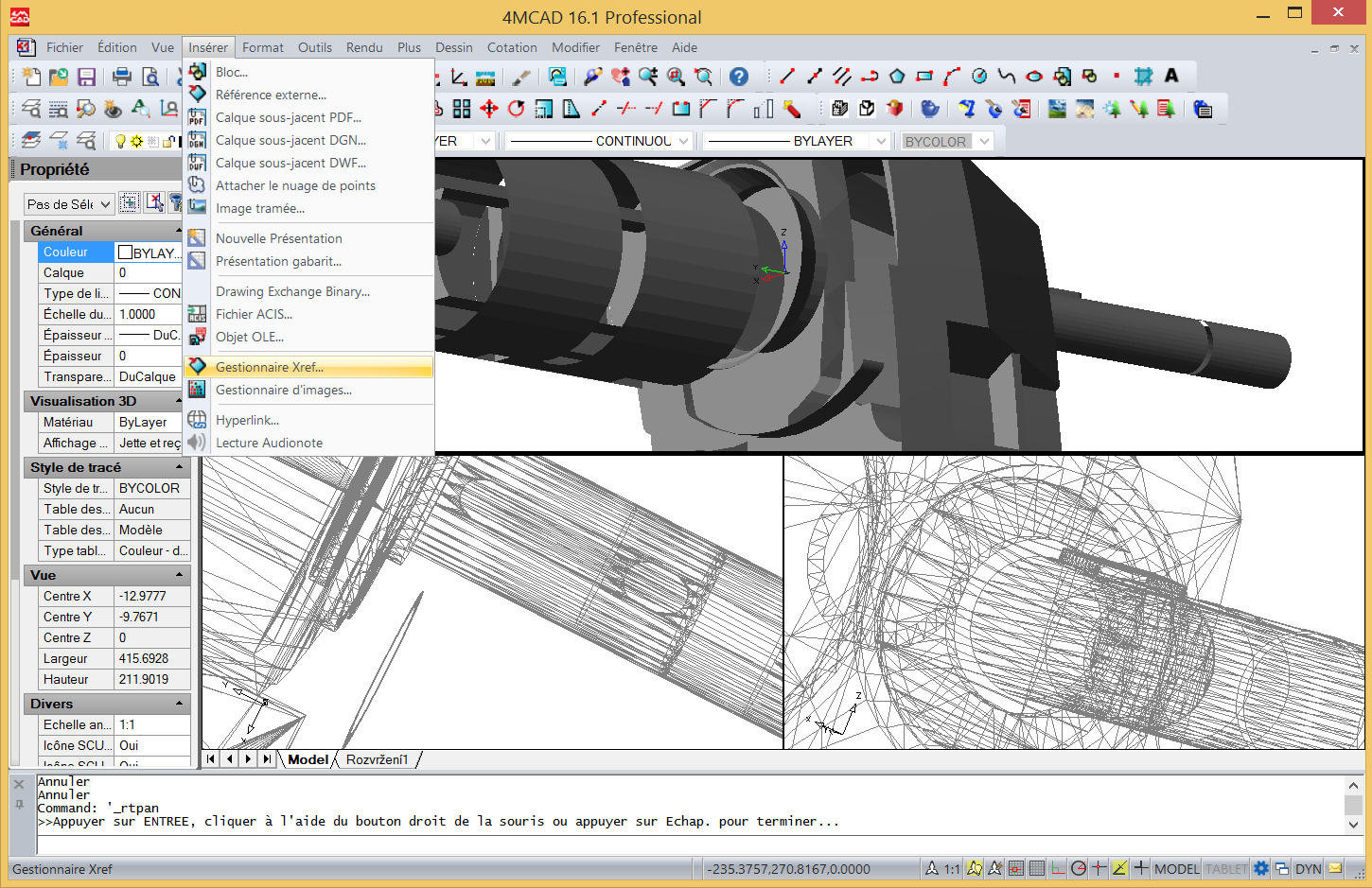Switch to the Rozvržení1 layout tab

(x=377, y=759)
